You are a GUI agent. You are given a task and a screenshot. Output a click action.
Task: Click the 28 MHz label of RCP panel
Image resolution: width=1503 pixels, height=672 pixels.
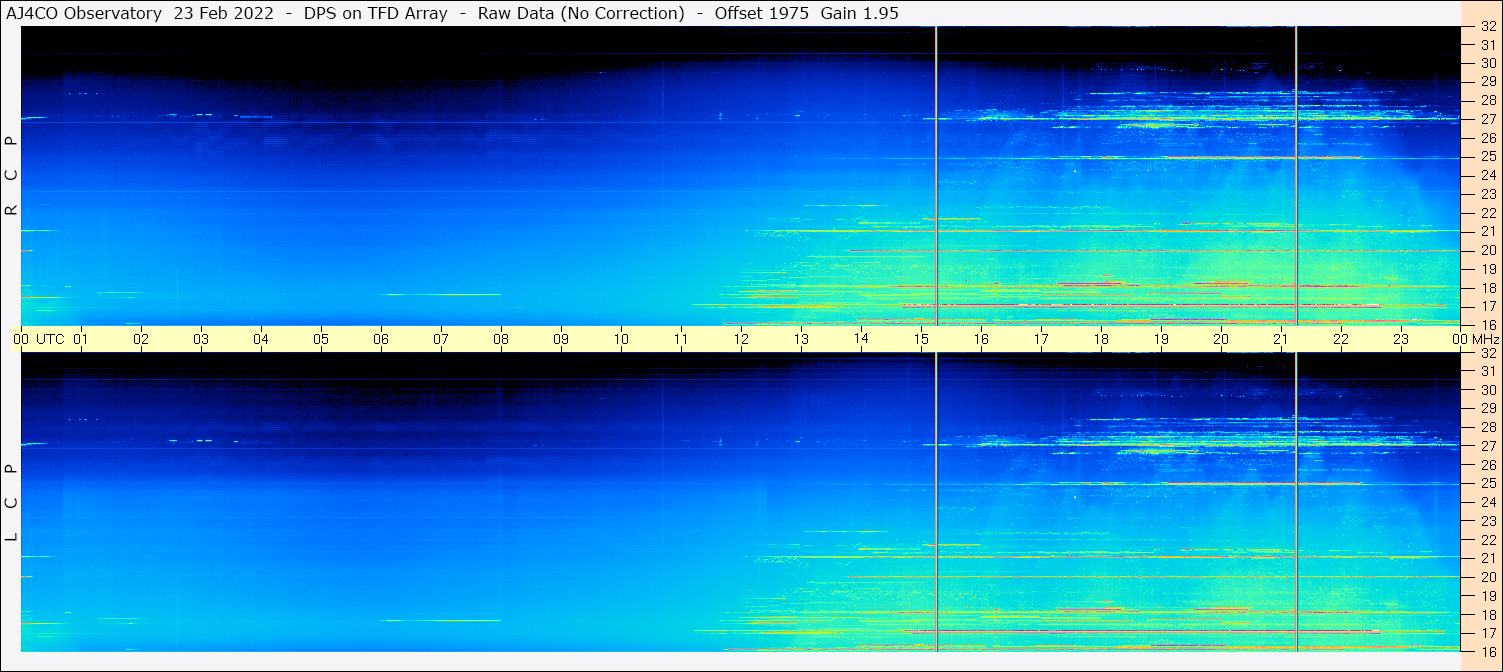[x=1488, y=100]
